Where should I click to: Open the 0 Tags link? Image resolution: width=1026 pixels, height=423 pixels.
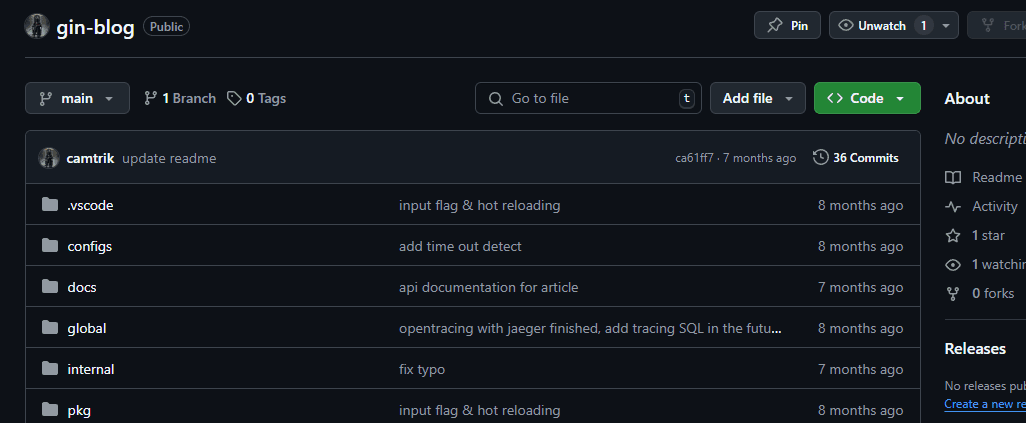[x=256, y=98]
